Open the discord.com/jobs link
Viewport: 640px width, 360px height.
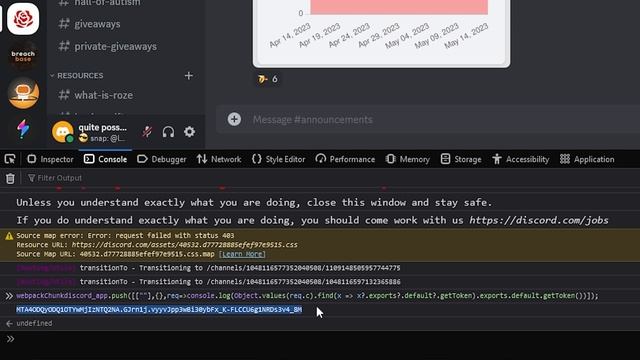[x=539, y=220]
